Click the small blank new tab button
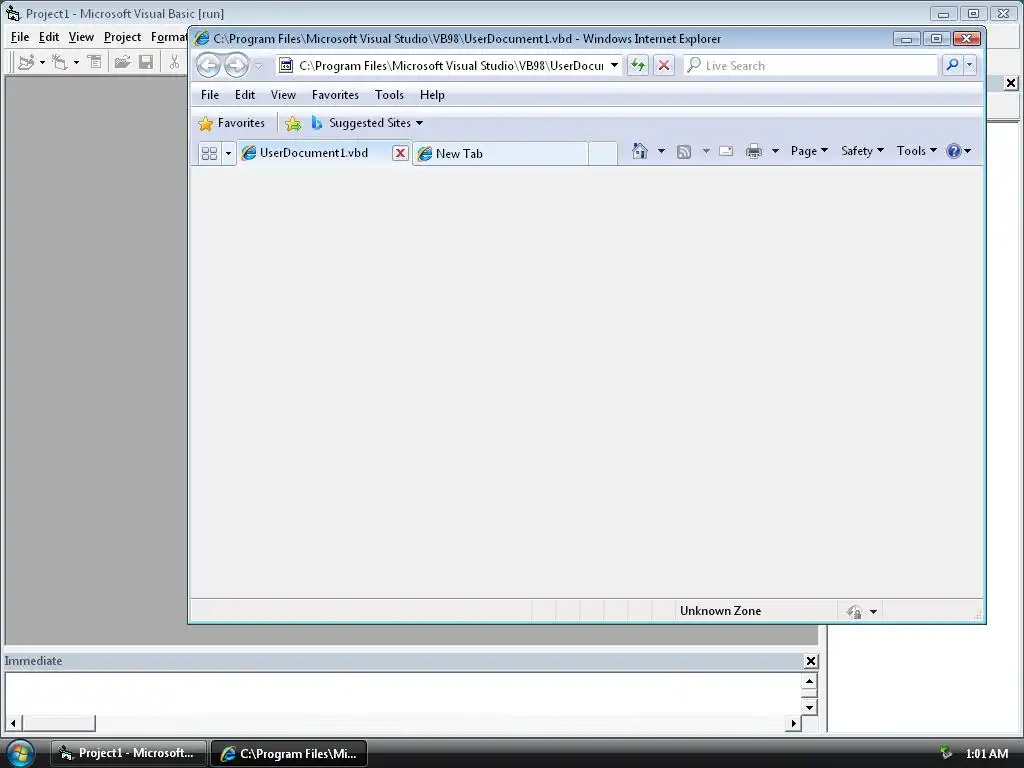This screenshot has width=1024, height=768. click(602, 153)
